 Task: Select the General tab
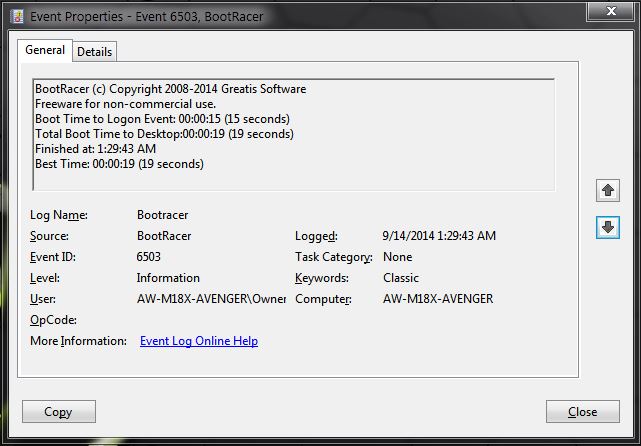(x=45, y=50)
